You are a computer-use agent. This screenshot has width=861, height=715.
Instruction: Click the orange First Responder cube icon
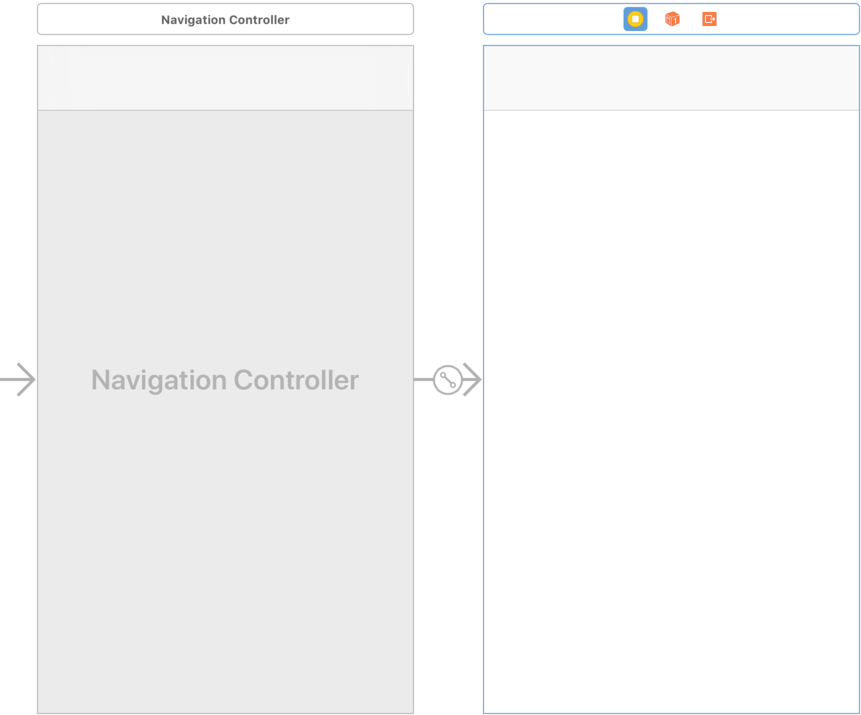(672, 19)
